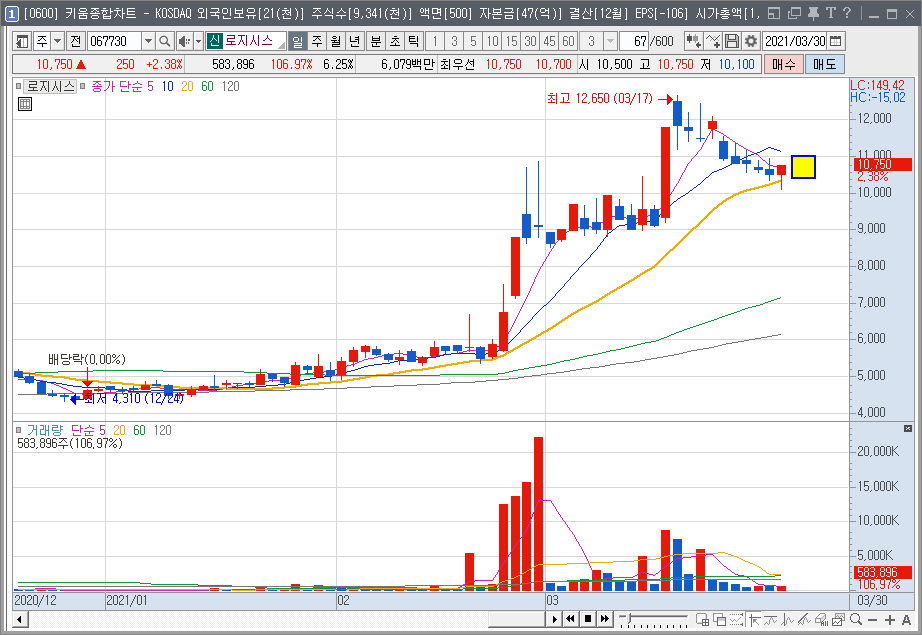Click the candle count field showing 67

click(x=634, y=41)
